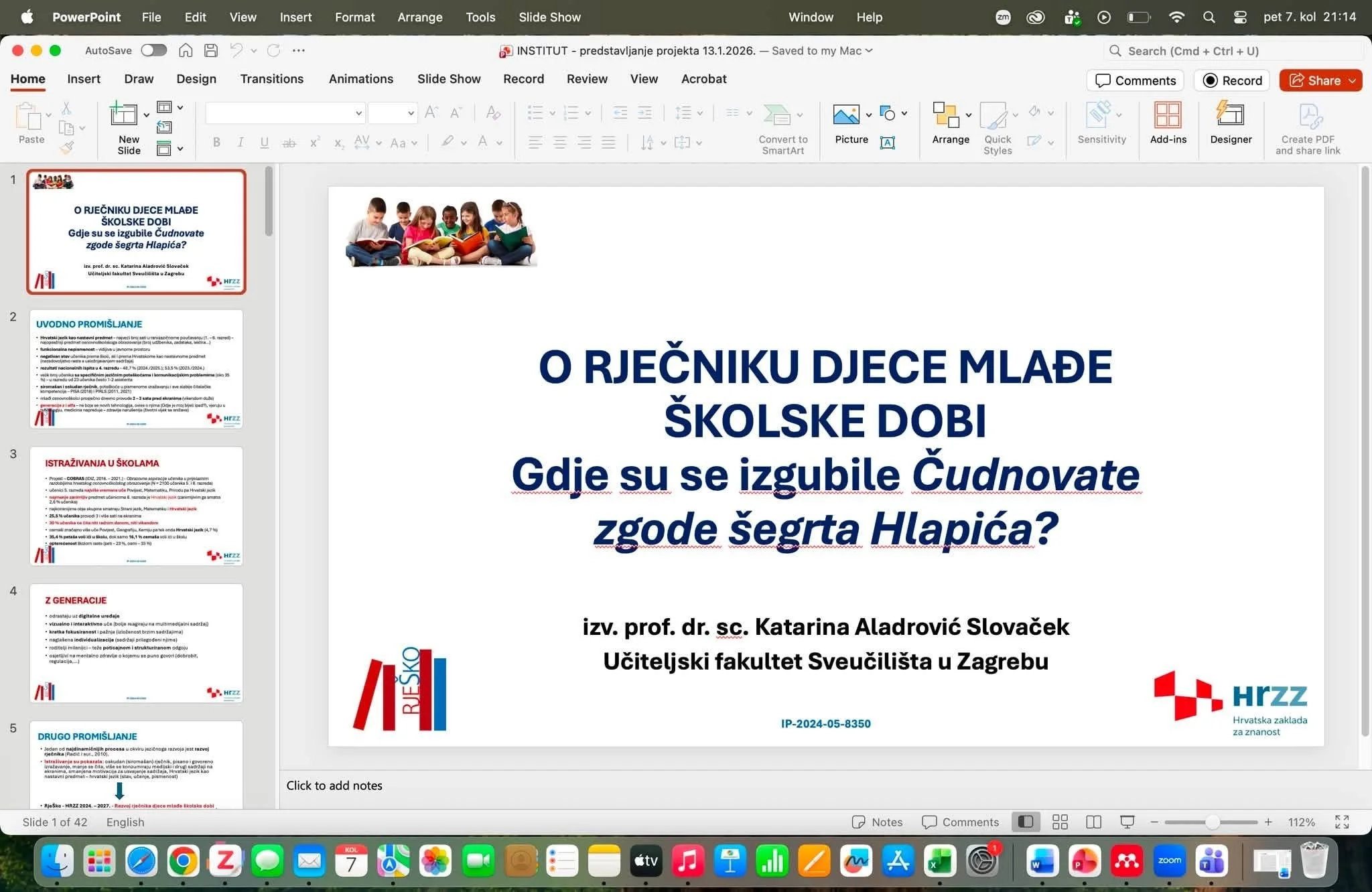This screenshot has width=1372, height=892.
Task: Insert a Picture from ribbon
Action: (846, 115)
